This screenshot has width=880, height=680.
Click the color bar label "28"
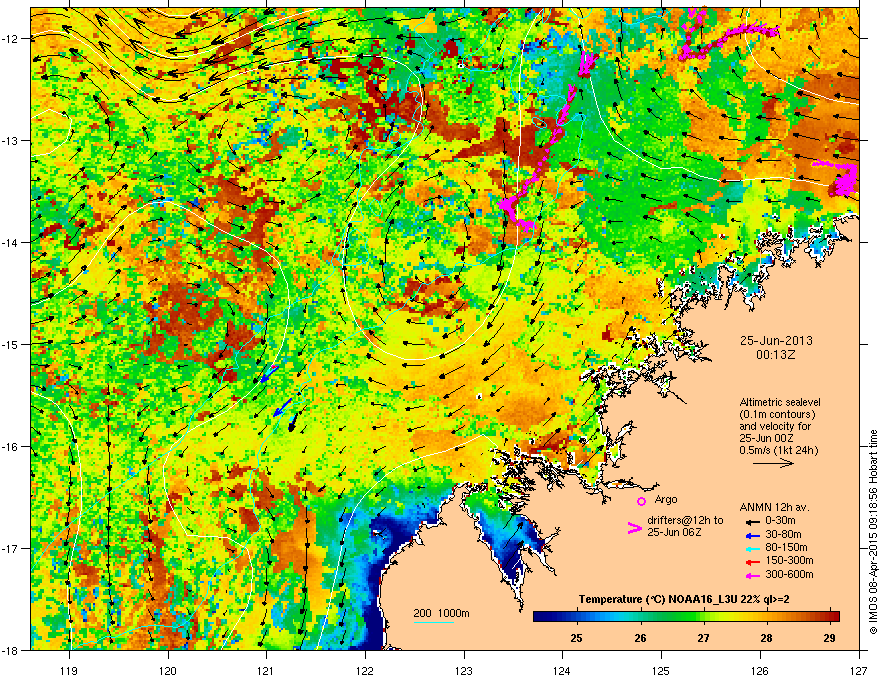tap(767, 638)
